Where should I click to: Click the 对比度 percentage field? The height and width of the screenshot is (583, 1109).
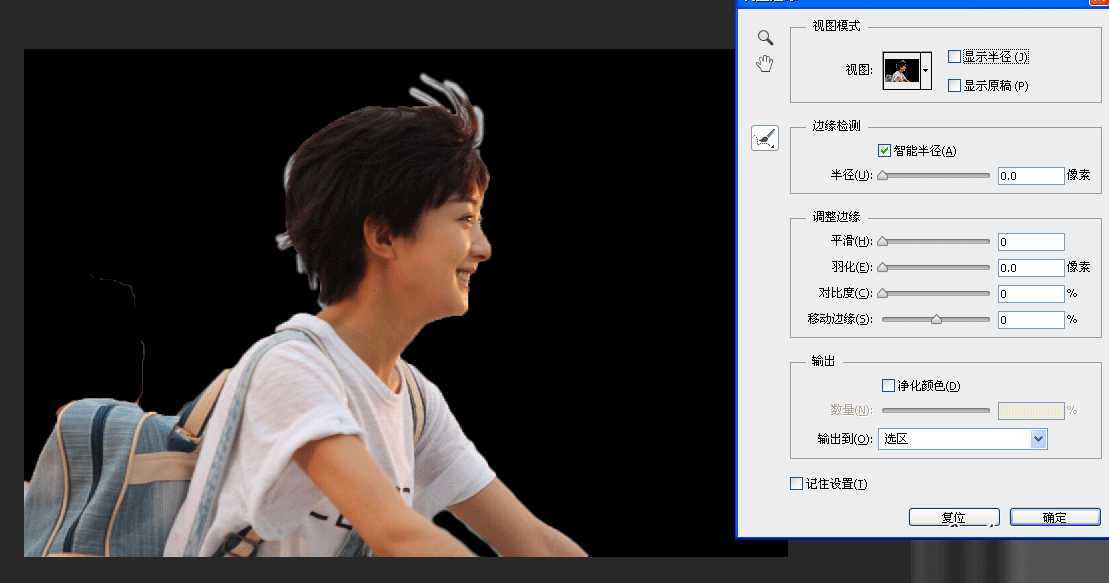(x=1031, y=293)
